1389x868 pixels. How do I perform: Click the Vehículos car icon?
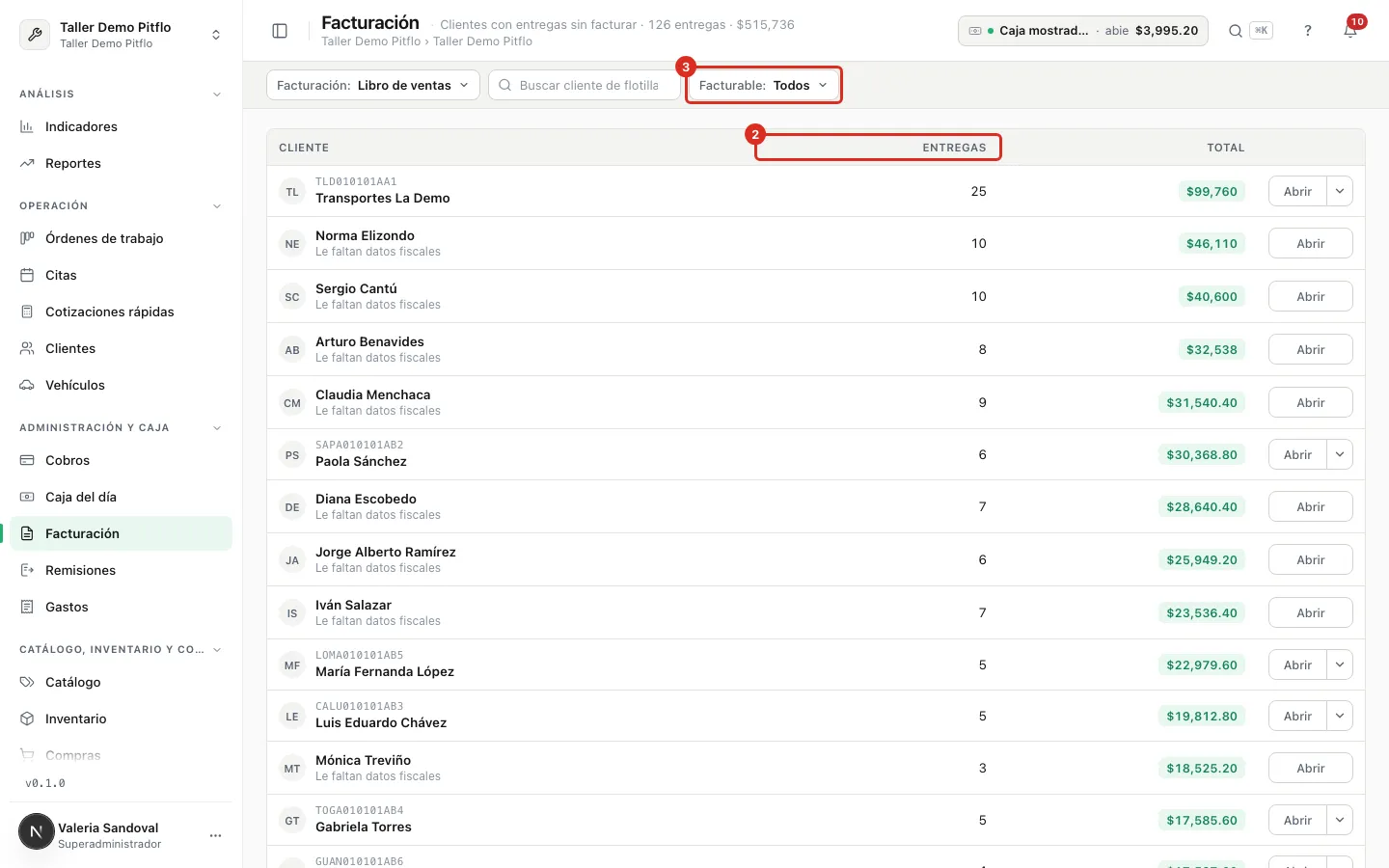(27, 385)
